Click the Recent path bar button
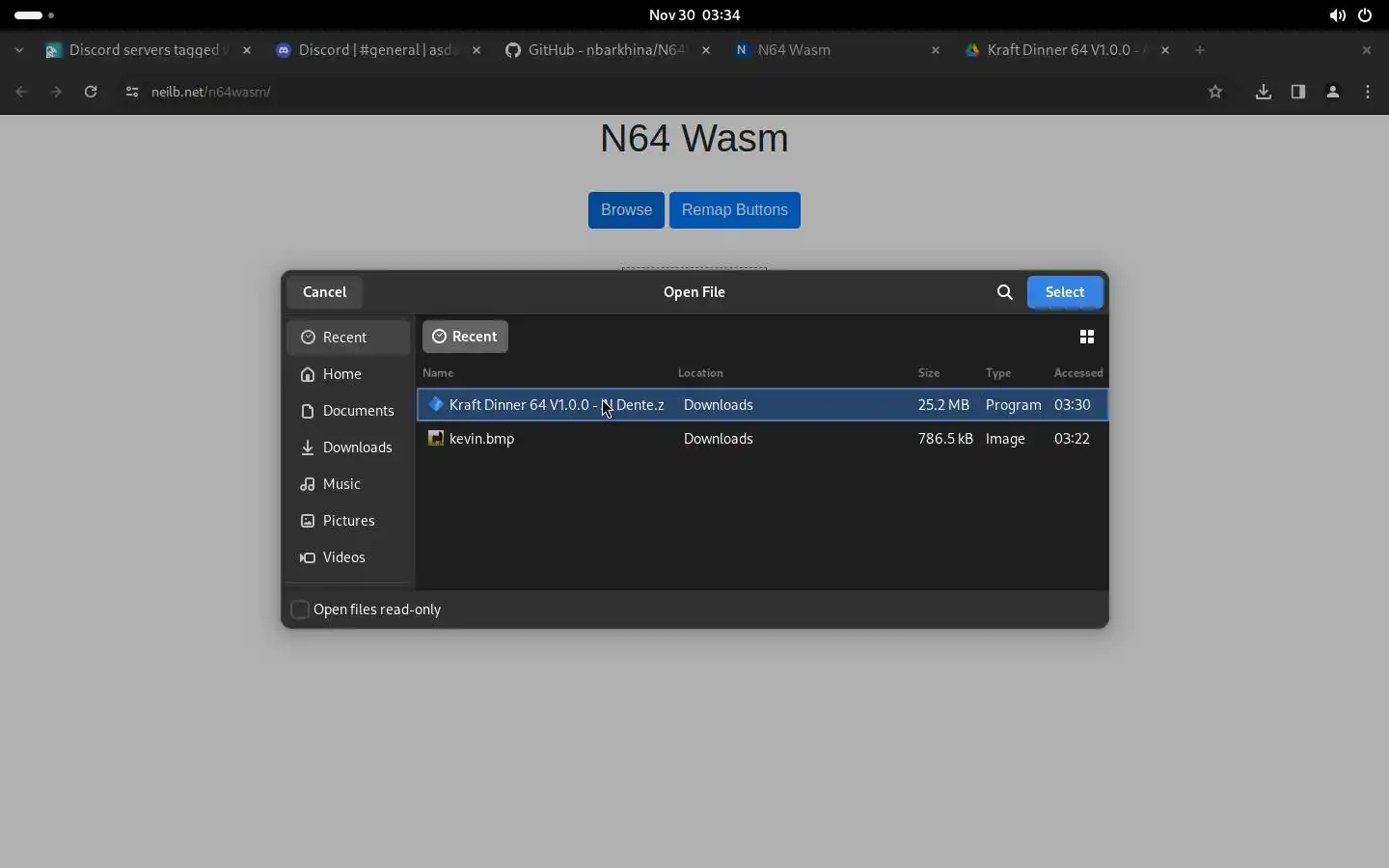 click(465, 337)
